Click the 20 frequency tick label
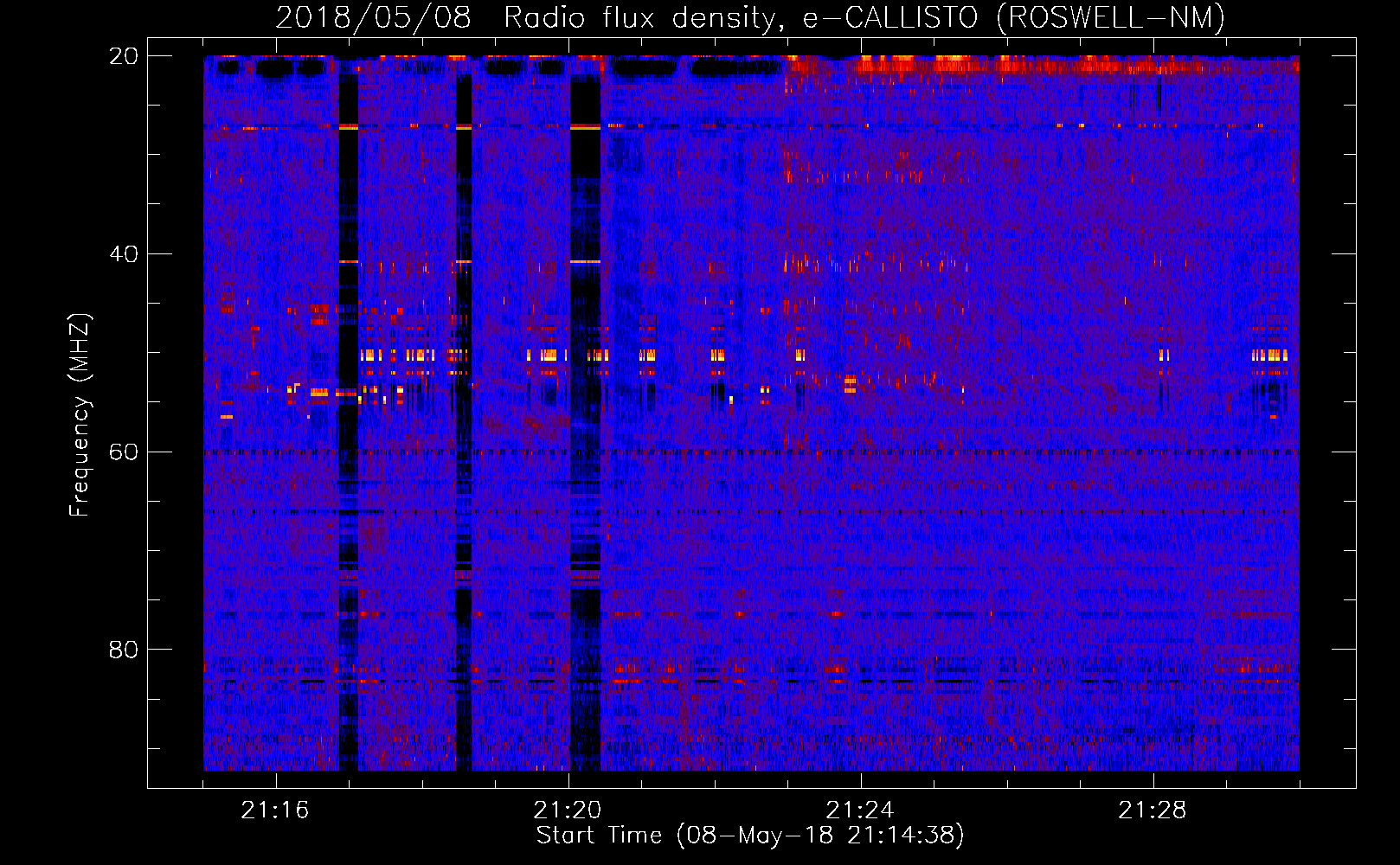 [124, 56]
